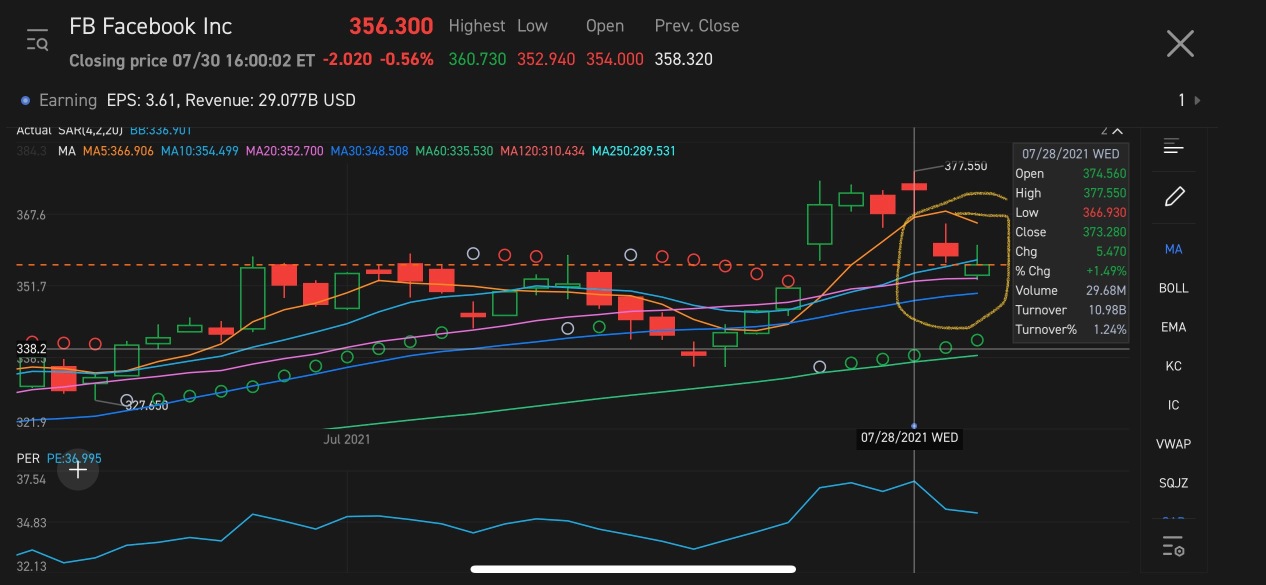Click the change percent -0.56%
This screenshot has height=585, width=1266.
coord(405,60)
